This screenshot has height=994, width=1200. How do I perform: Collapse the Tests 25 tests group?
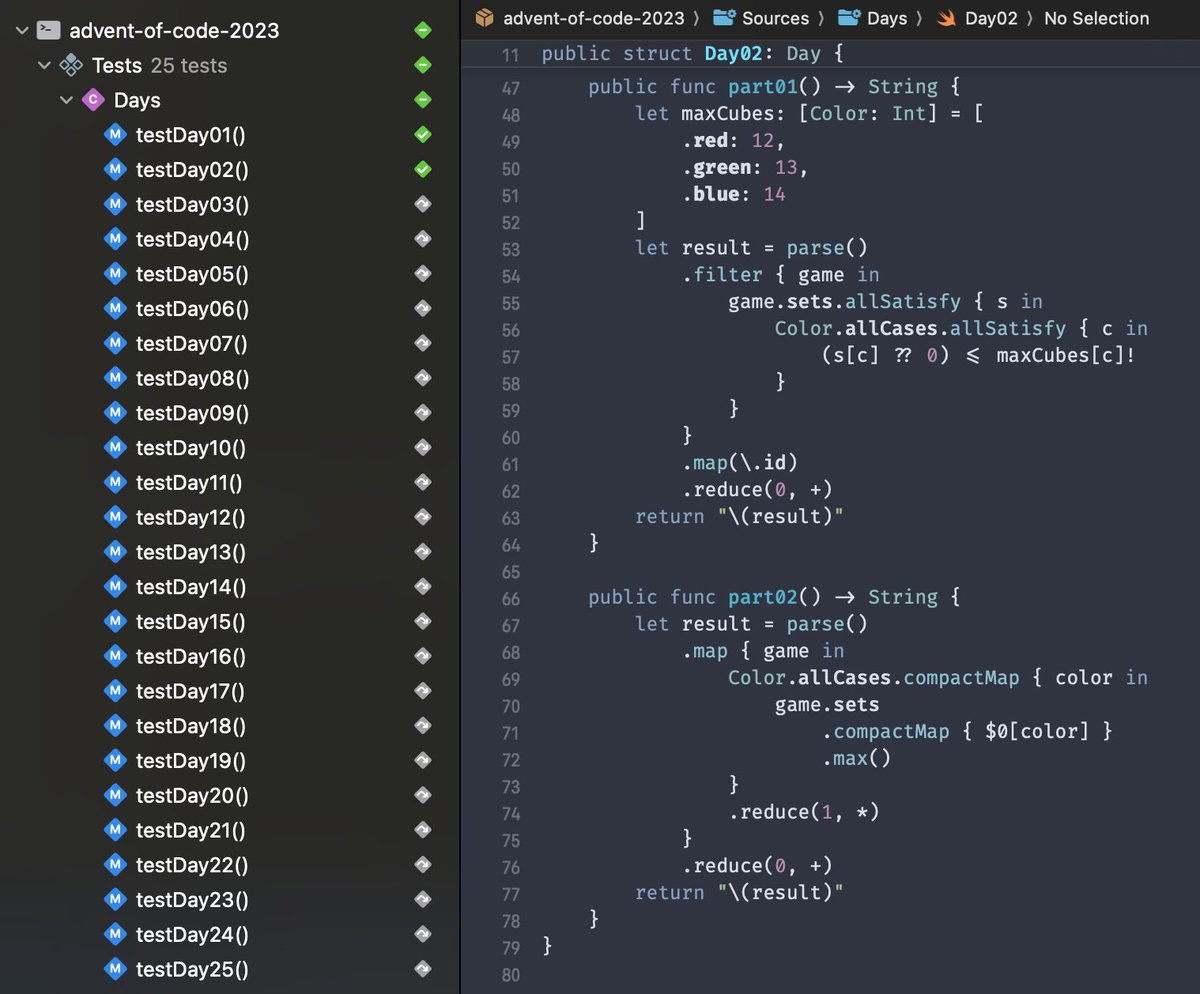click(44, 66)
